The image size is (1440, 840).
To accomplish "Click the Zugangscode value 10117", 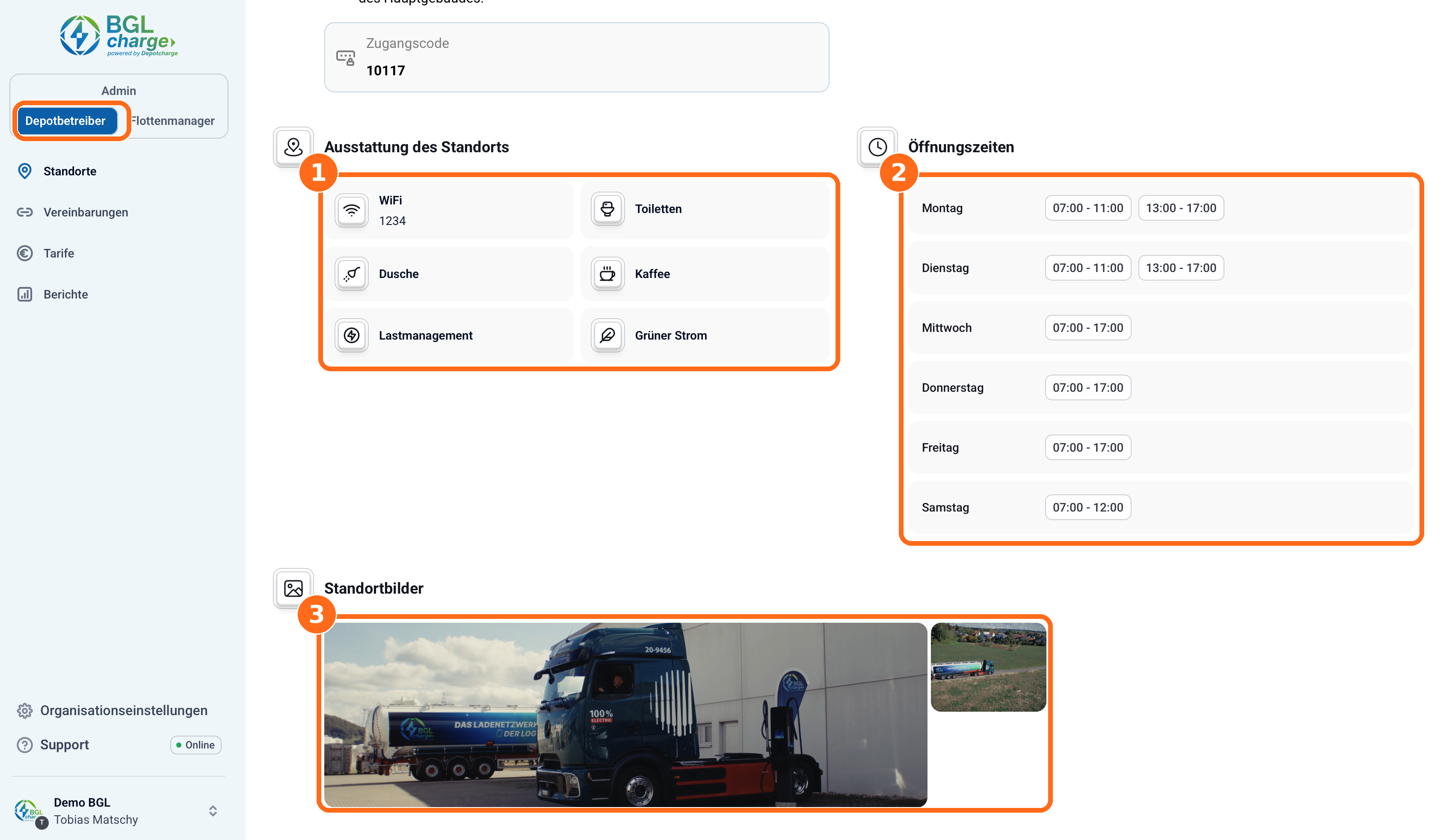I will point(386,70).
